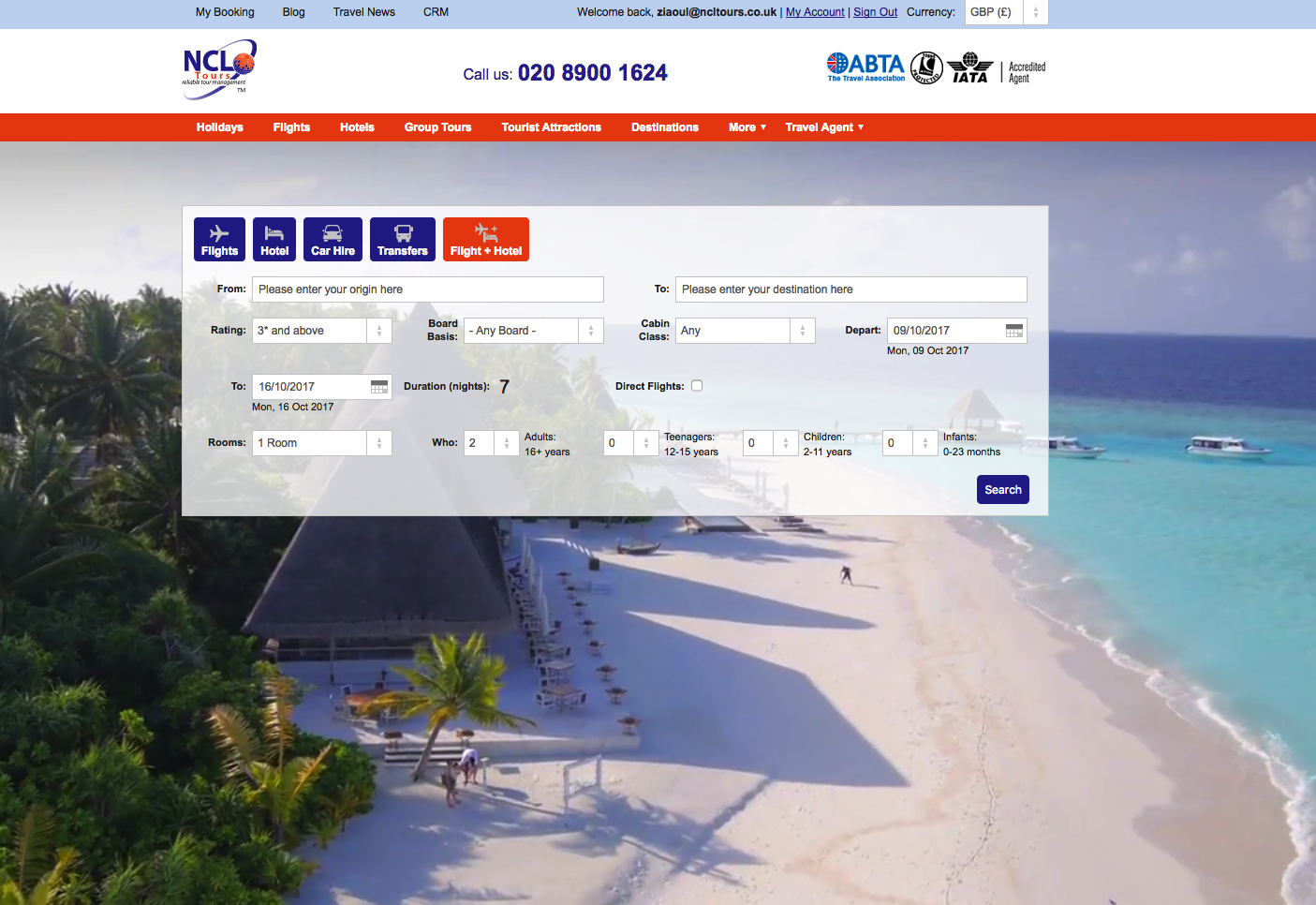The image size is (1316, 905).
Task: Open the Holidays menu item
Action: [x=219, y=127]
